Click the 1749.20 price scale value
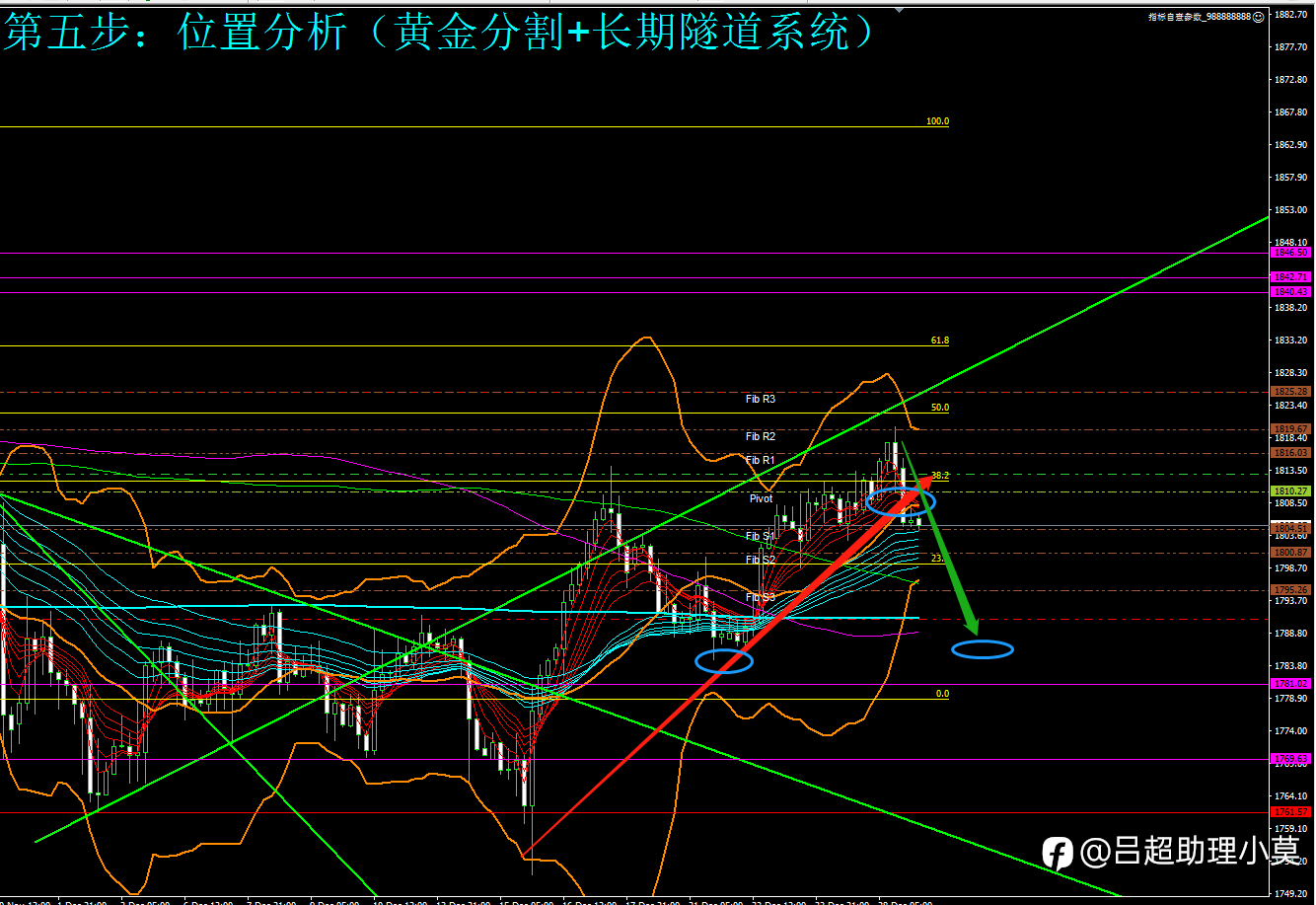The width and height of the screenshot is (1316, 905). click(x=1292, y=893)
